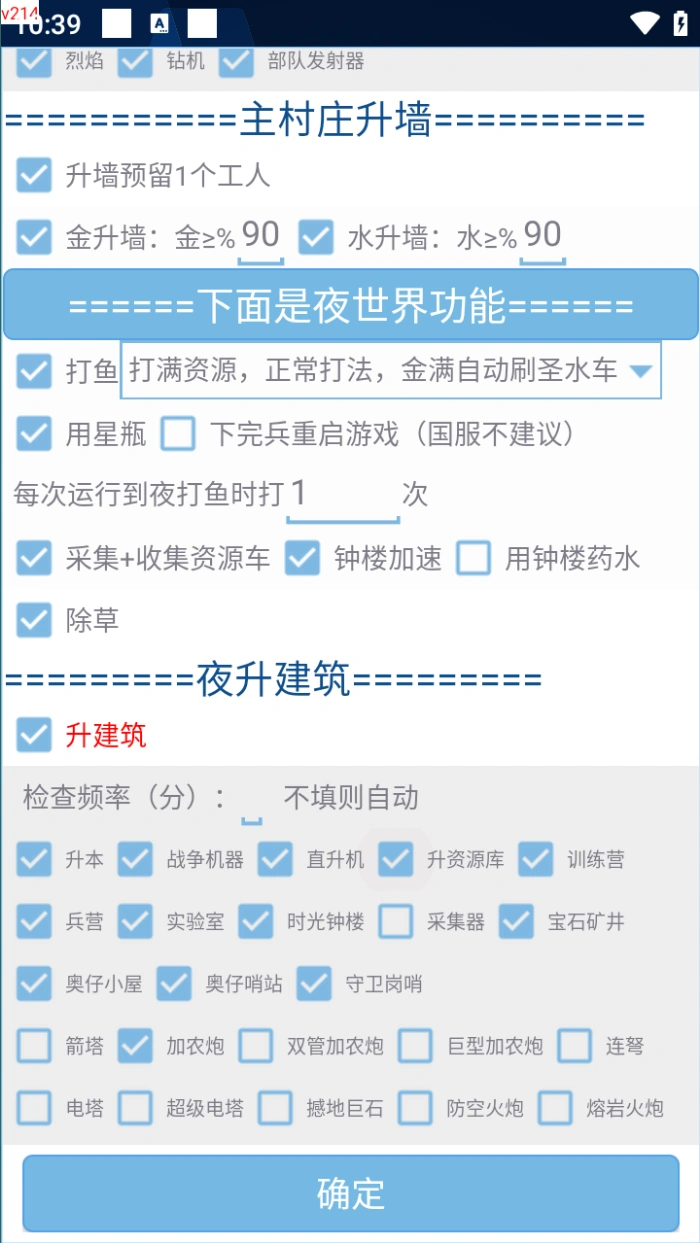Screen dimensions: 700x1243
Task: Enable upgrading 箭塔 checkbox
Action: coord(34,1046)
